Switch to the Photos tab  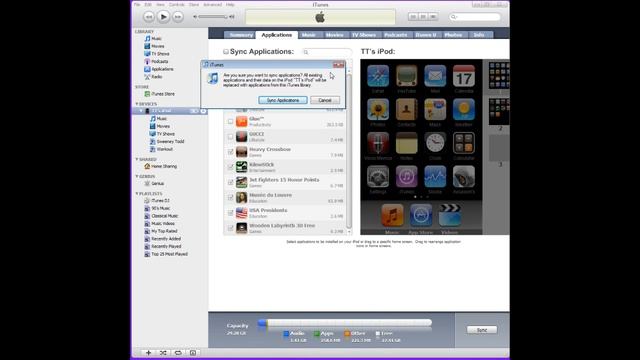tap(453, 35)
